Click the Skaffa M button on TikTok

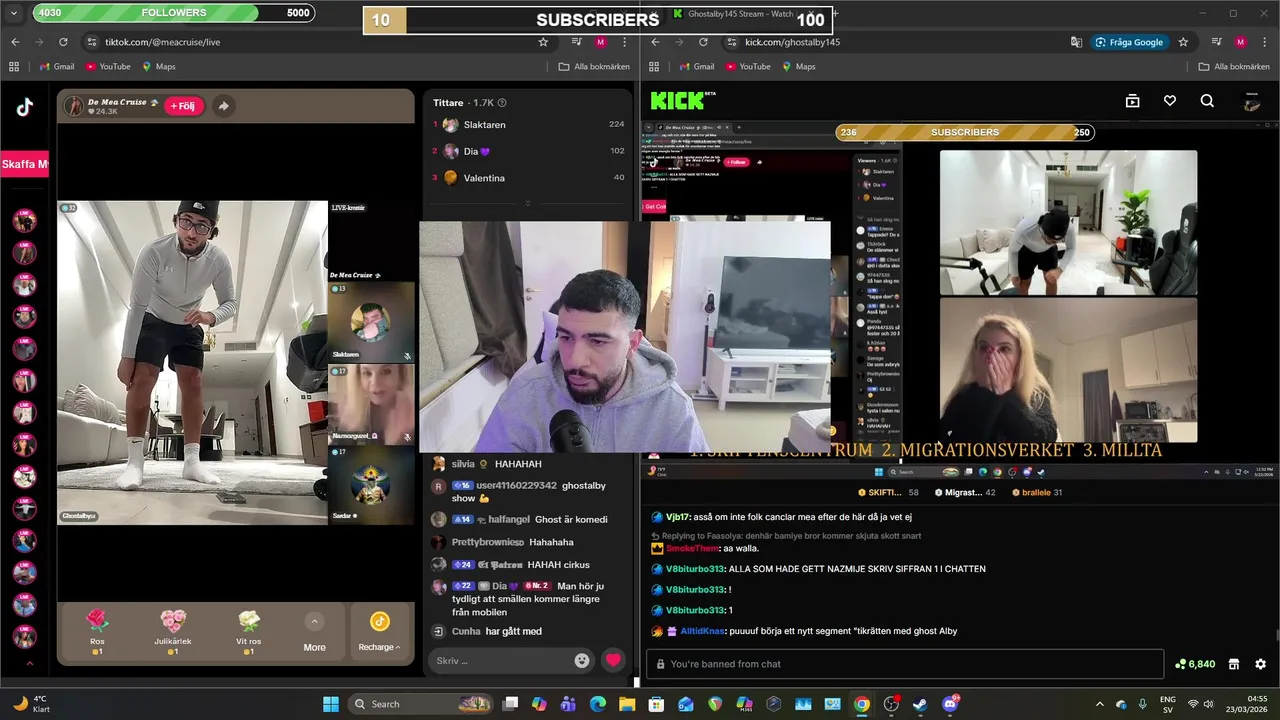click(24, 164)
